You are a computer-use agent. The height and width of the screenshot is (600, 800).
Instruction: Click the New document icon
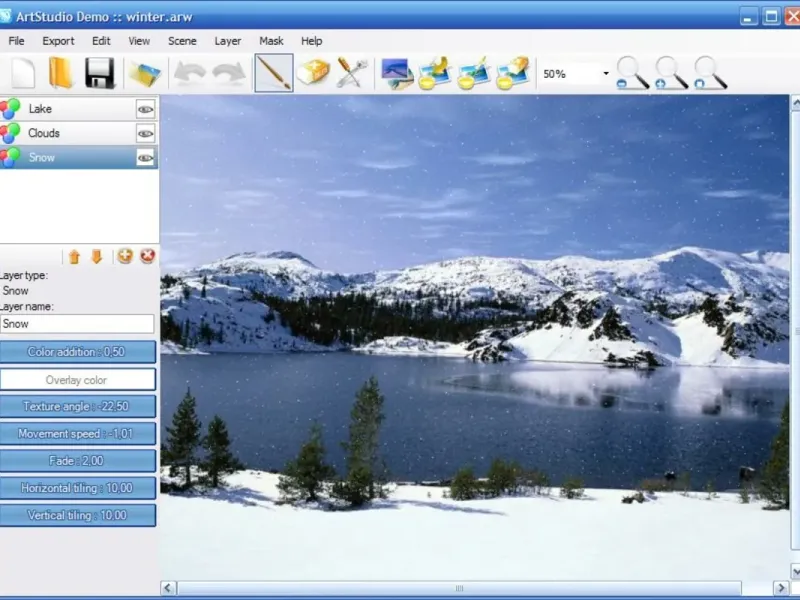pos(23,73)
